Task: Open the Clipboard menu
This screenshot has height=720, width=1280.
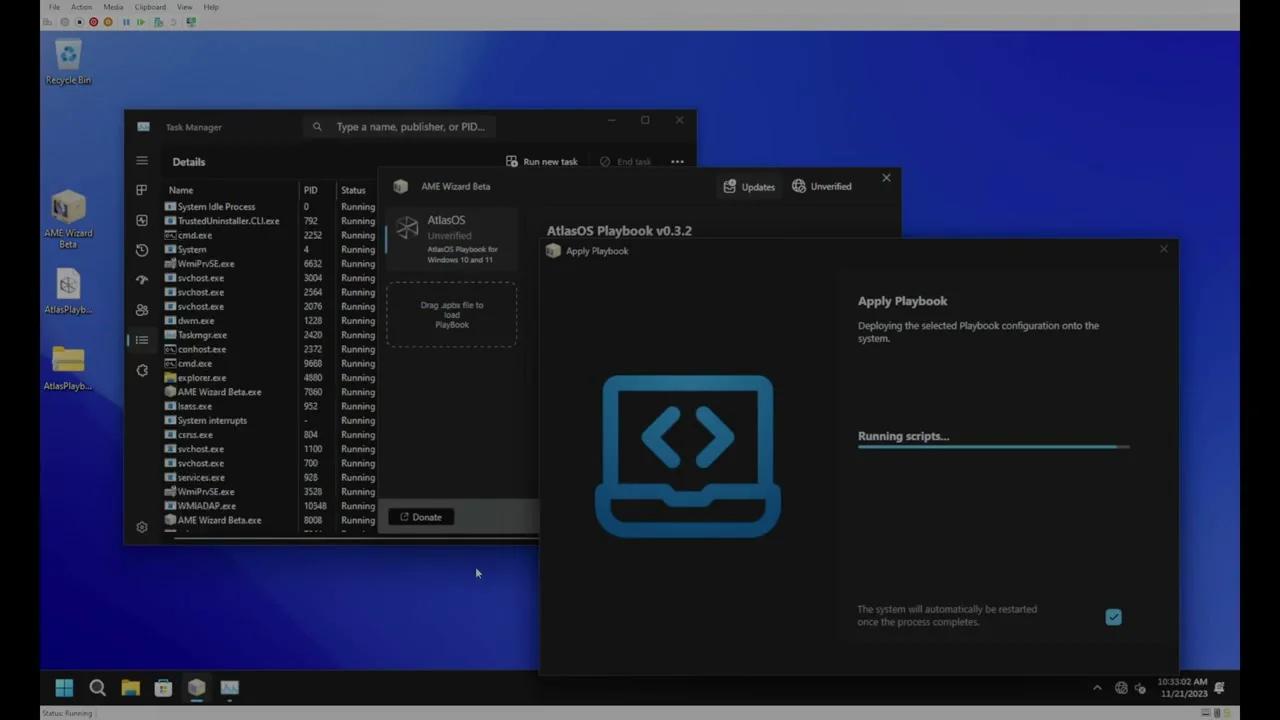Action: click(x=149, y=7)
